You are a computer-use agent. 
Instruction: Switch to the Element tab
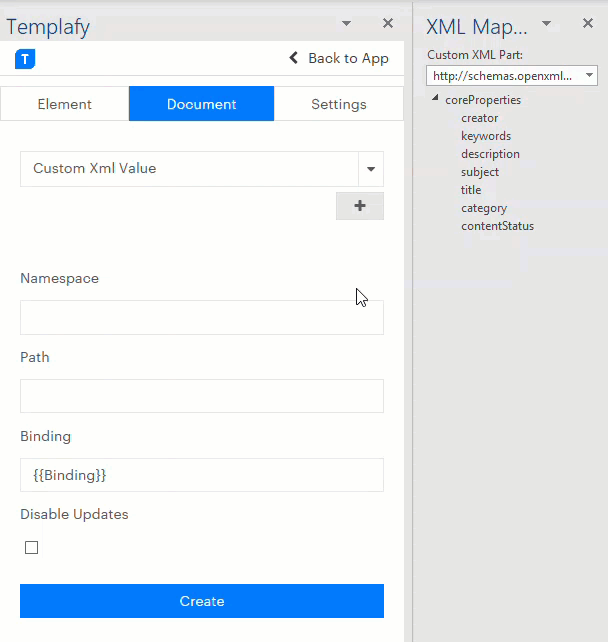(x=65, y=104)
